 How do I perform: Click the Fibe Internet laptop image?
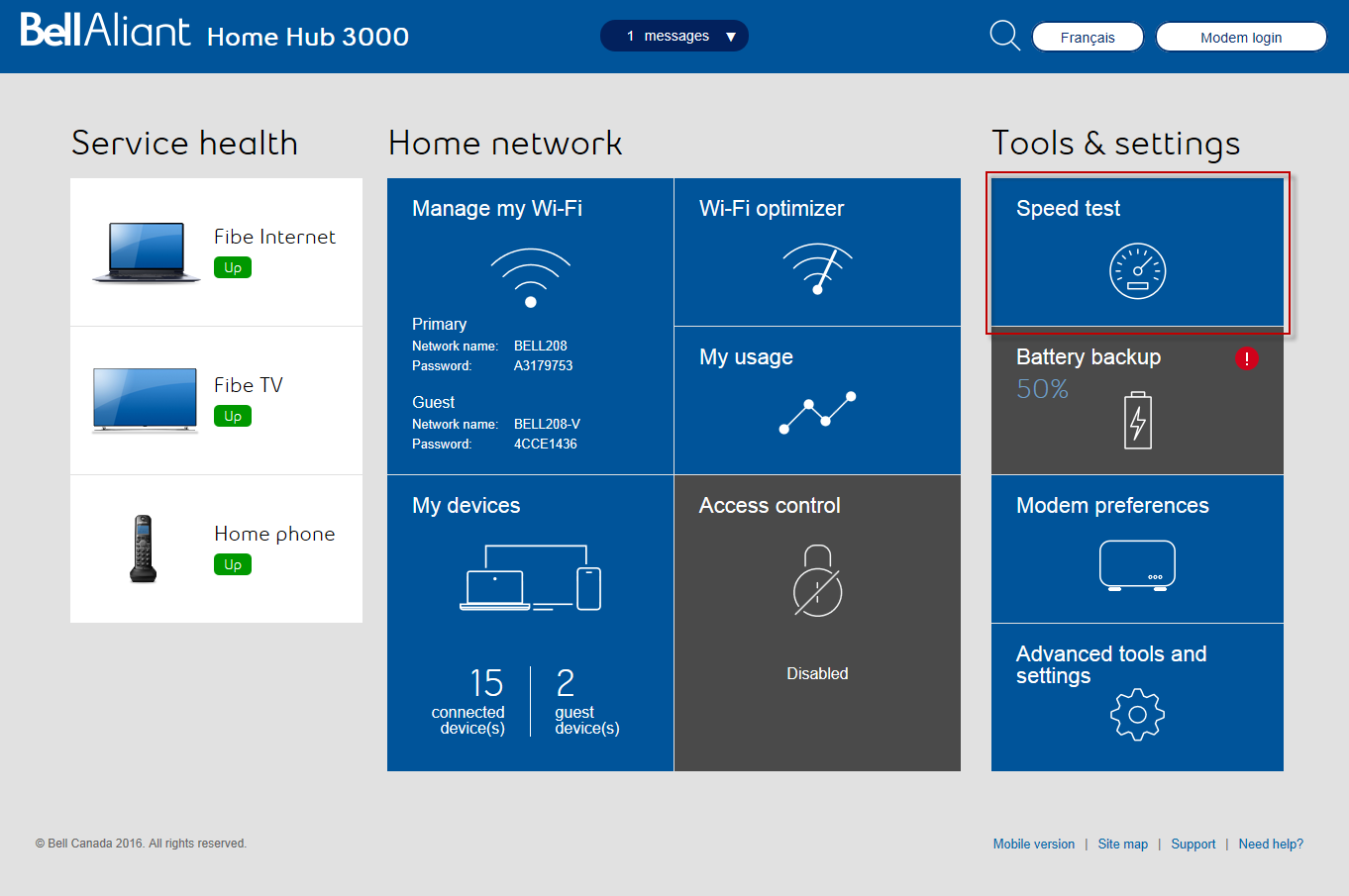tap(147, 252)
